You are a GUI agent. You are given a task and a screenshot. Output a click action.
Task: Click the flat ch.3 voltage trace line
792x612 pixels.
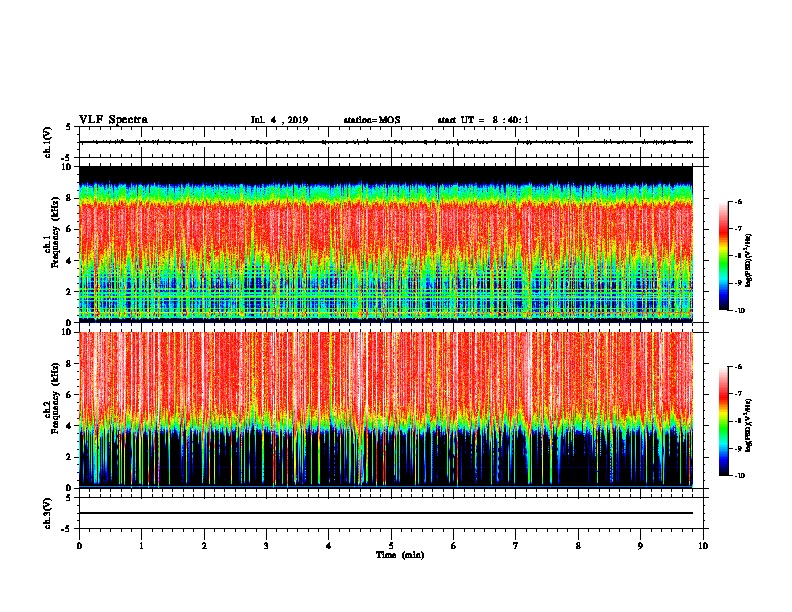386,513
